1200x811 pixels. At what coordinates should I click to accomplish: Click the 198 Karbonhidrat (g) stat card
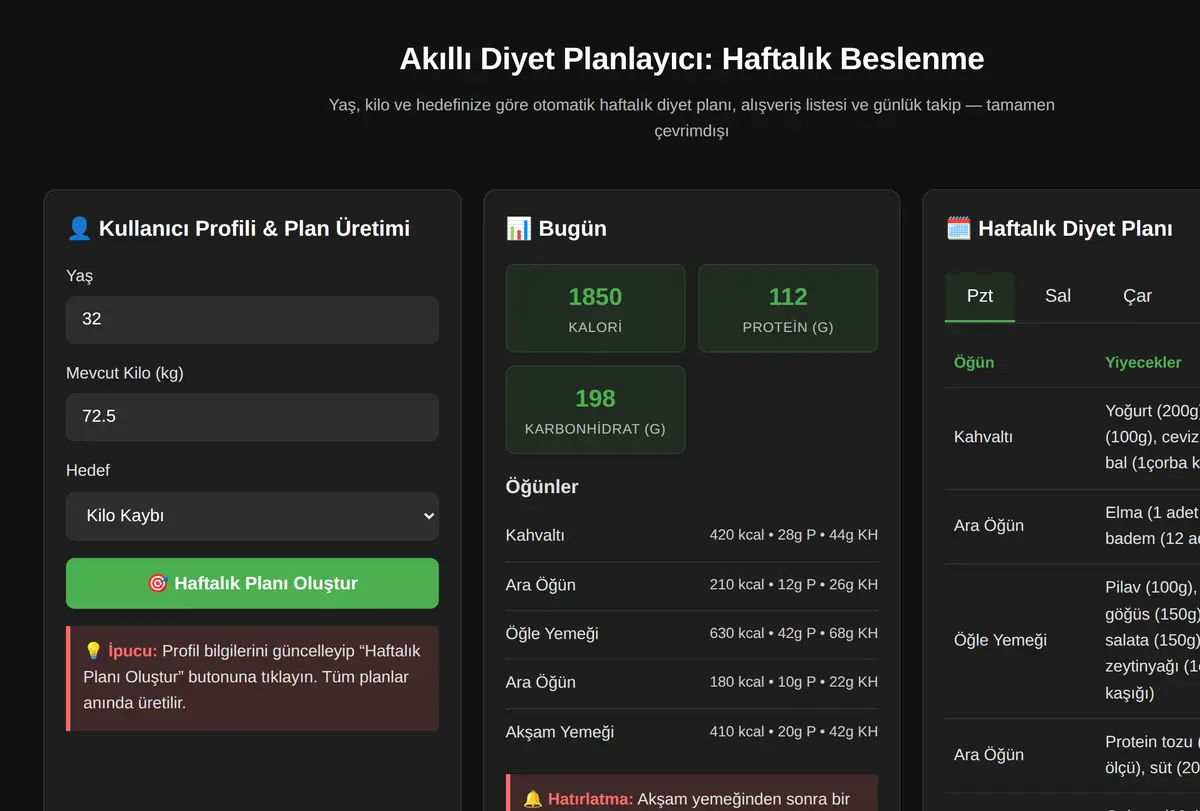click(595, 410)
